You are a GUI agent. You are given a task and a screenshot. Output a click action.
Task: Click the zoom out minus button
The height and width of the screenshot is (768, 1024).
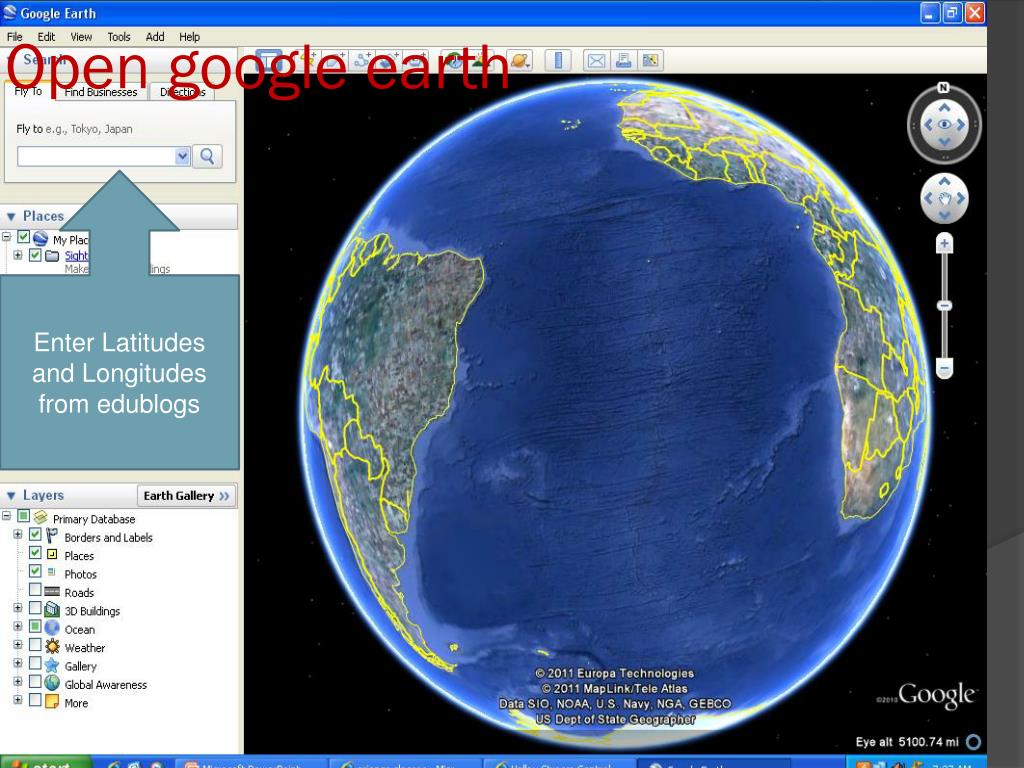944,368
